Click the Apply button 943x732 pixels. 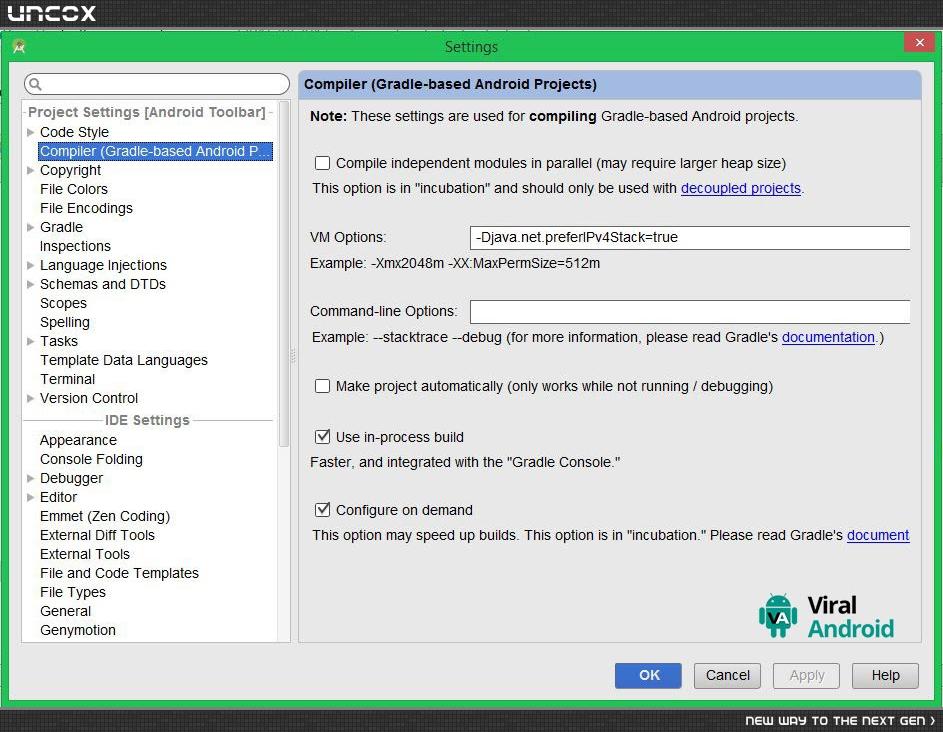(806, 675)
